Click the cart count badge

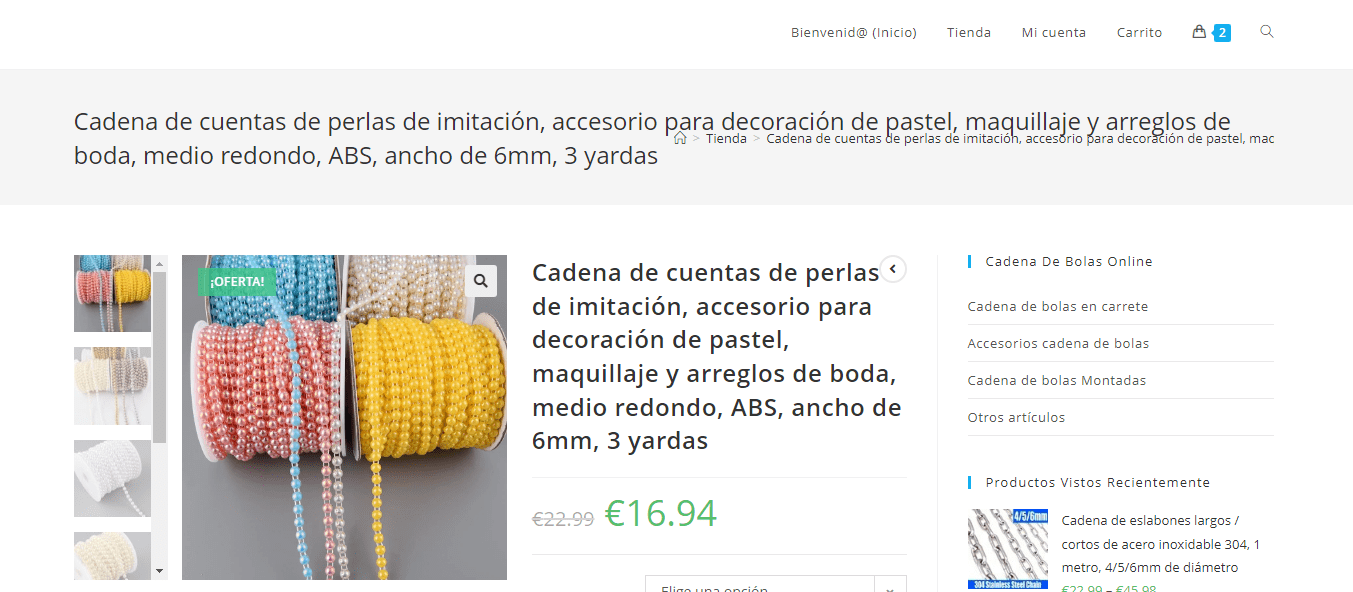coord(1222,33)
